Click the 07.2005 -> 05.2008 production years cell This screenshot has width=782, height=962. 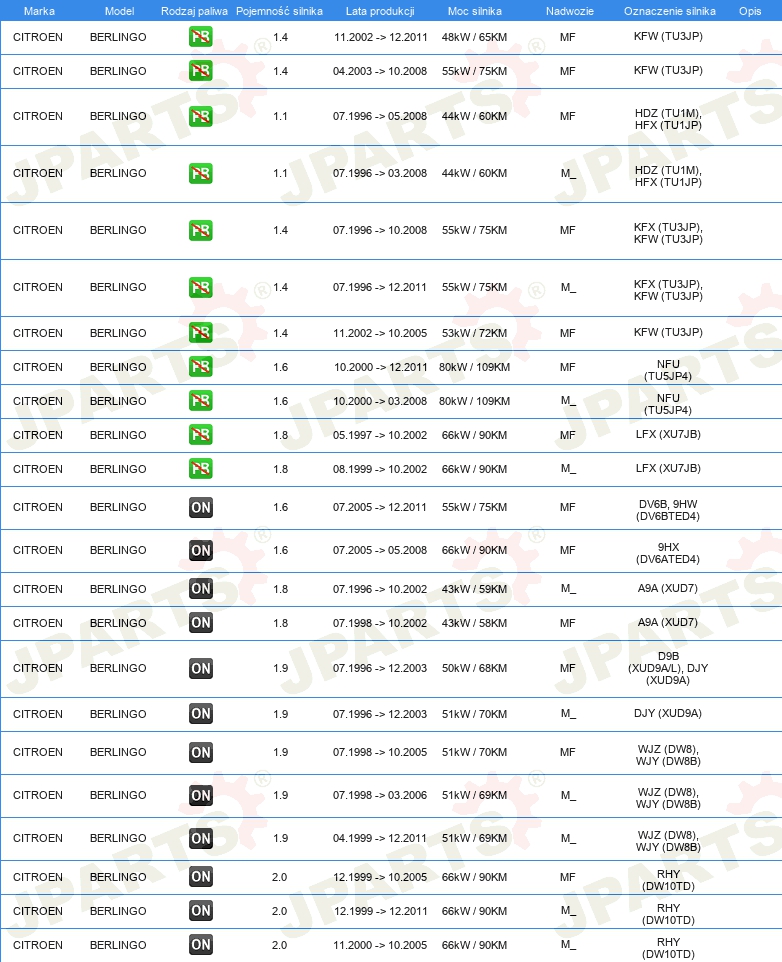pyautogui.click(x=380, y=550)
